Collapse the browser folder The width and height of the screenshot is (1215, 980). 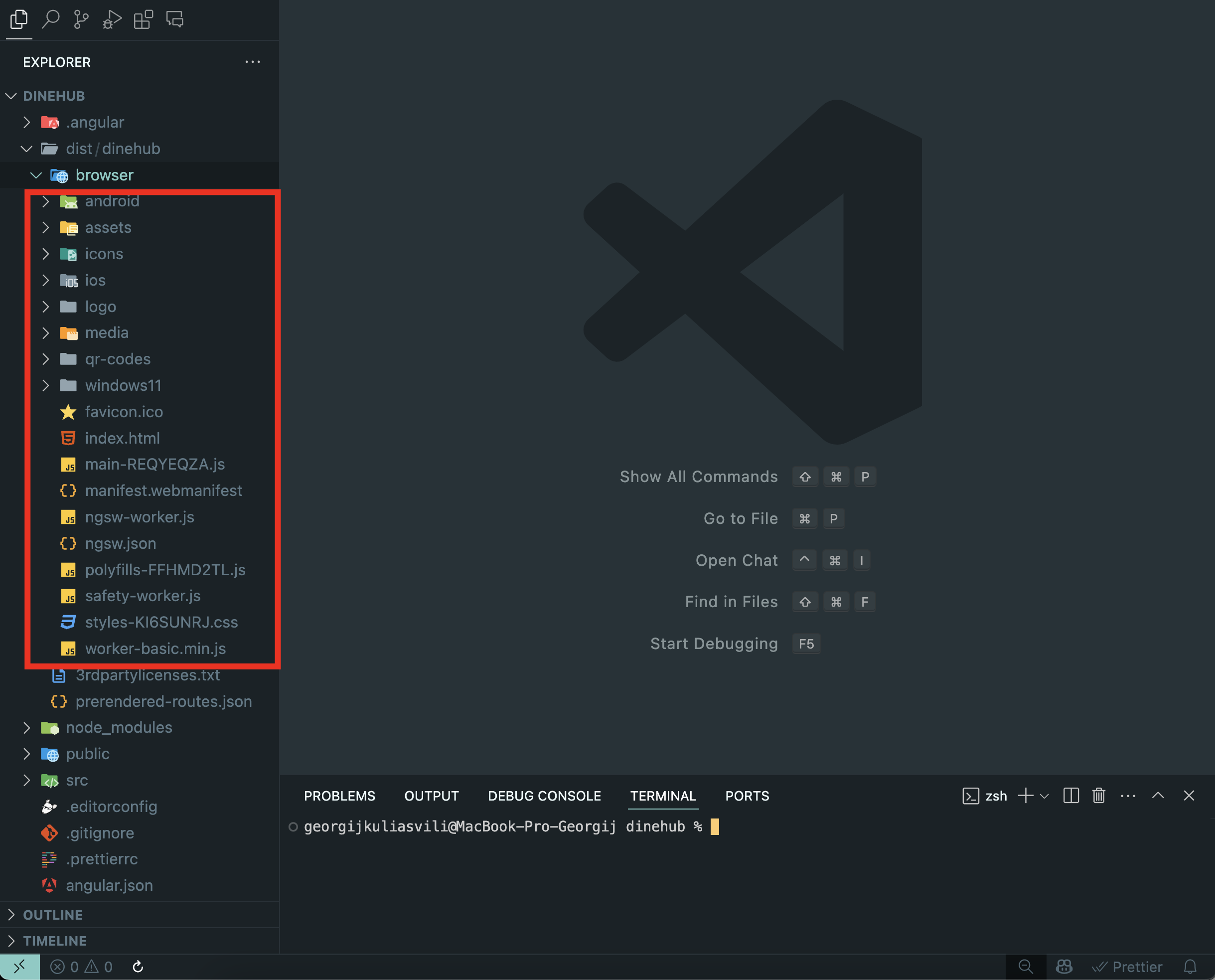[x=140, y=175]
